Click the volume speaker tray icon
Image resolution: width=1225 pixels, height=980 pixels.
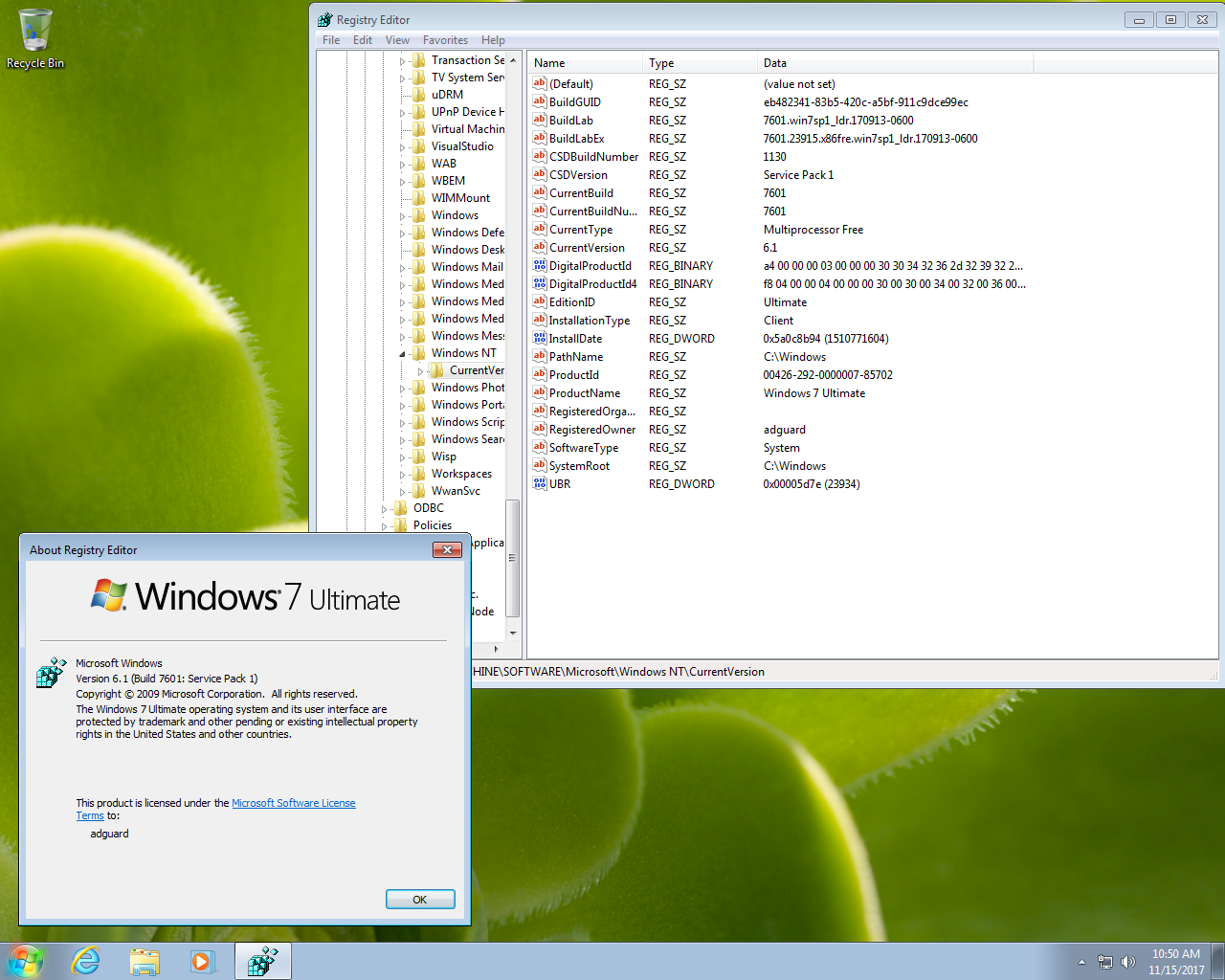[x=1128, y=962]
